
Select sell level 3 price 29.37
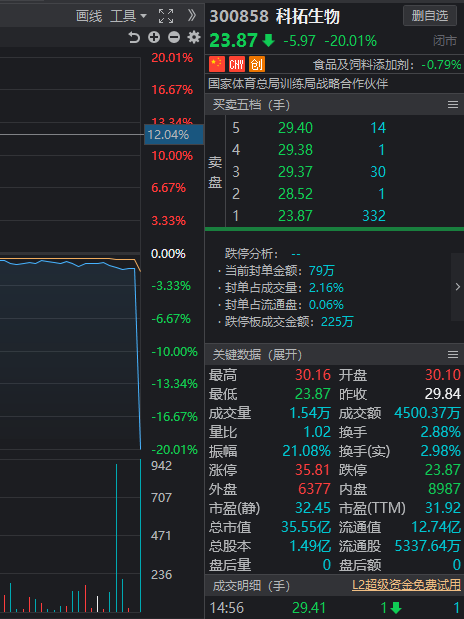coord(295,172)
